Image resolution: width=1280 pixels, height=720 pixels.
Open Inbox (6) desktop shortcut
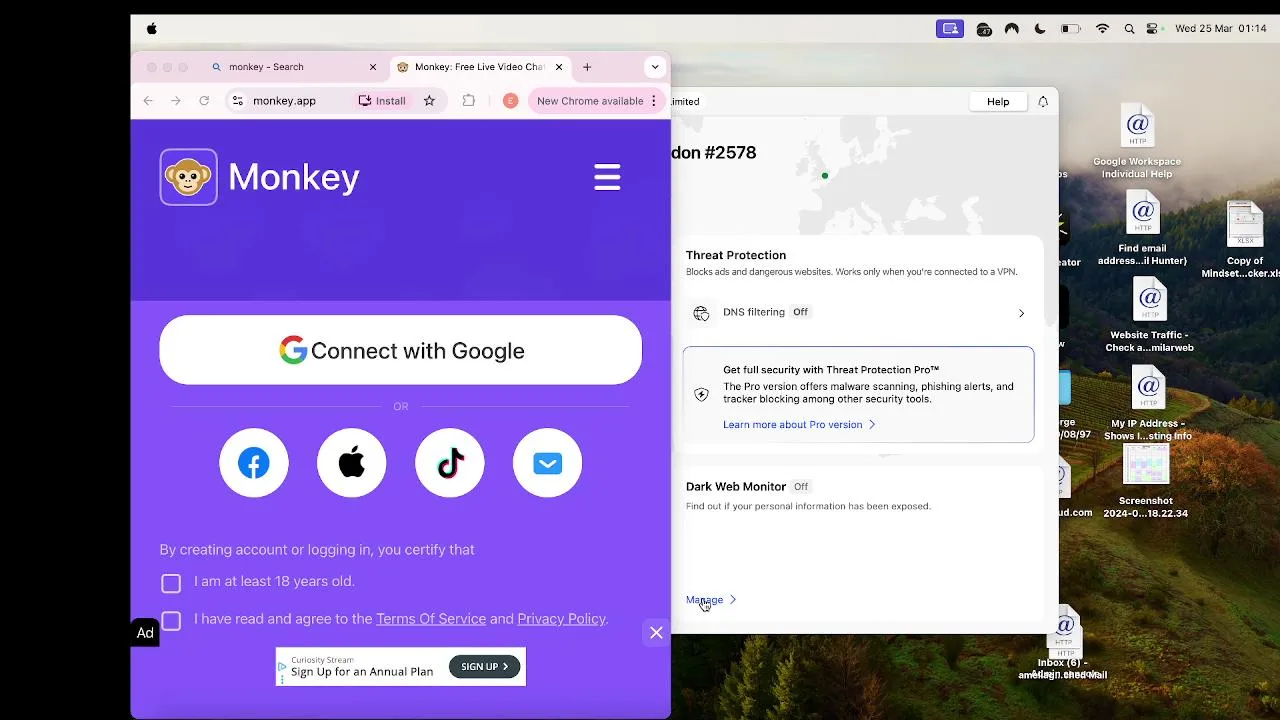coord(1063,644)
